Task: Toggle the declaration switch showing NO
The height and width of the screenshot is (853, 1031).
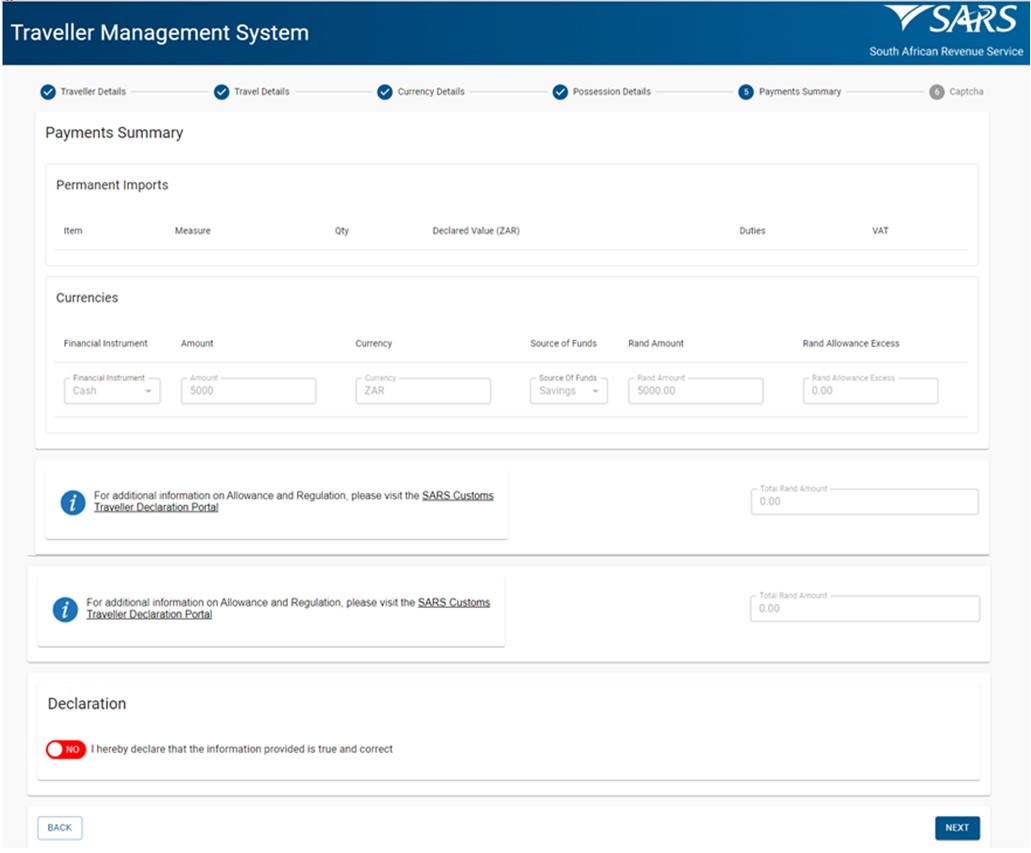Action: coord(66,750)
